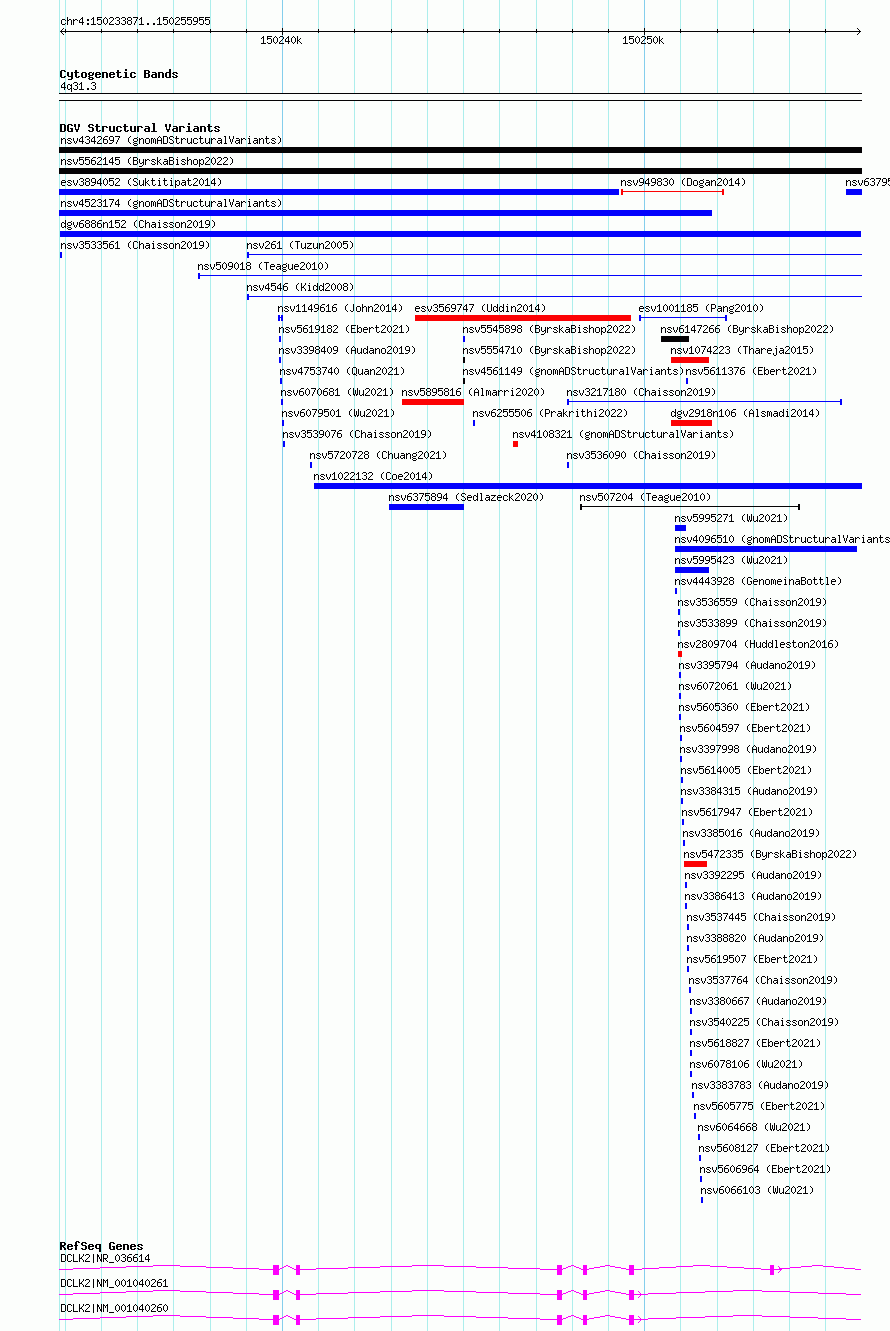Click nsv2809704 Huddleston2016 label
Image resolution: width=890 pixels, height=1331 pixels.
click(x=757, y=644)
